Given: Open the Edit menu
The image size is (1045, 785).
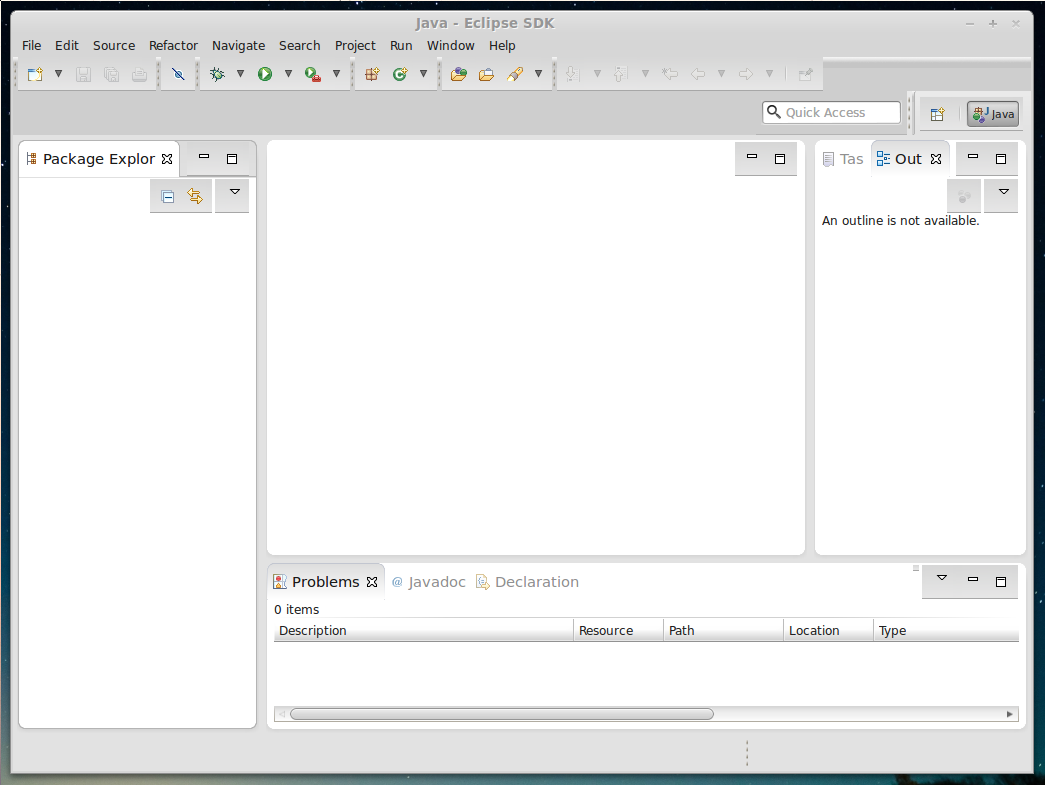Looking at the screenshot, I should [67, 45].
